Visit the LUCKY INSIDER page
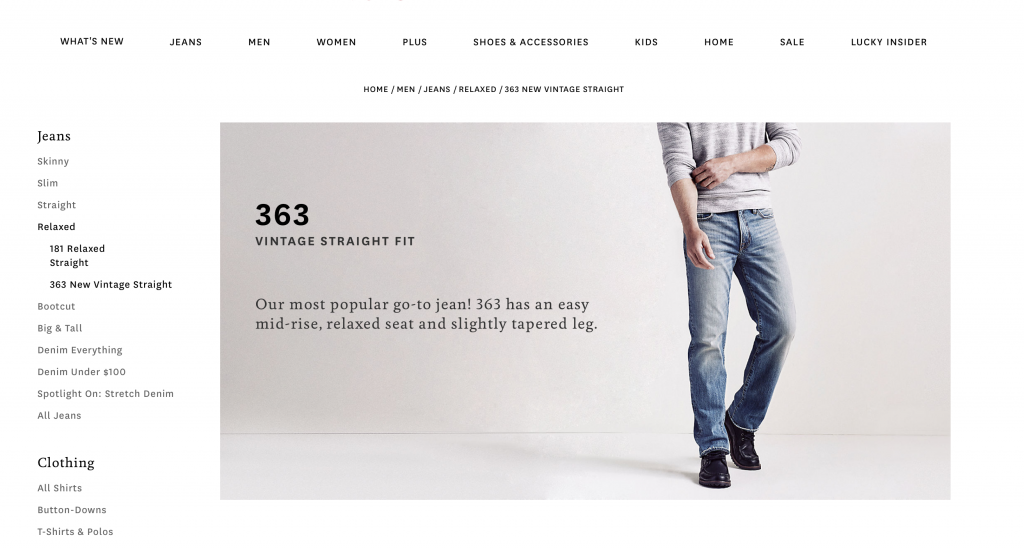 [889, 42]
